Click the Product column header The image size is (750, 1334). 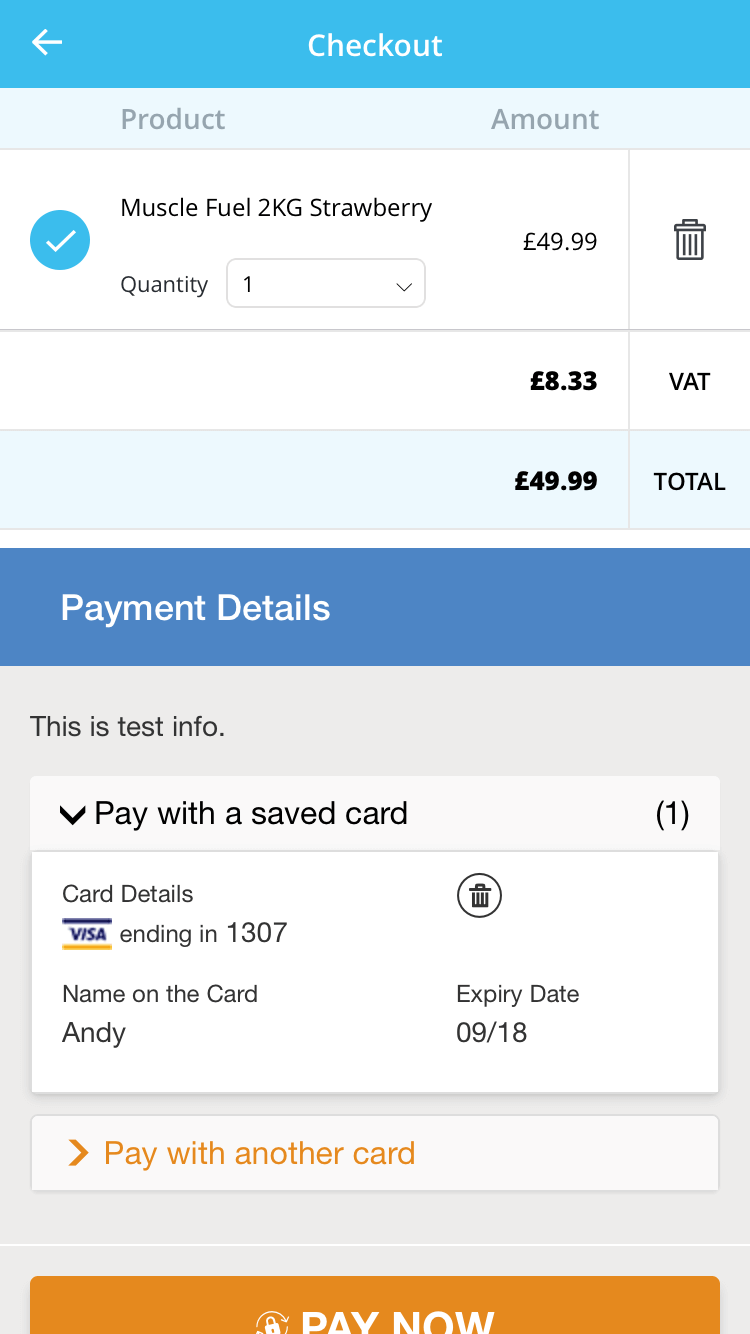[173, 119]
